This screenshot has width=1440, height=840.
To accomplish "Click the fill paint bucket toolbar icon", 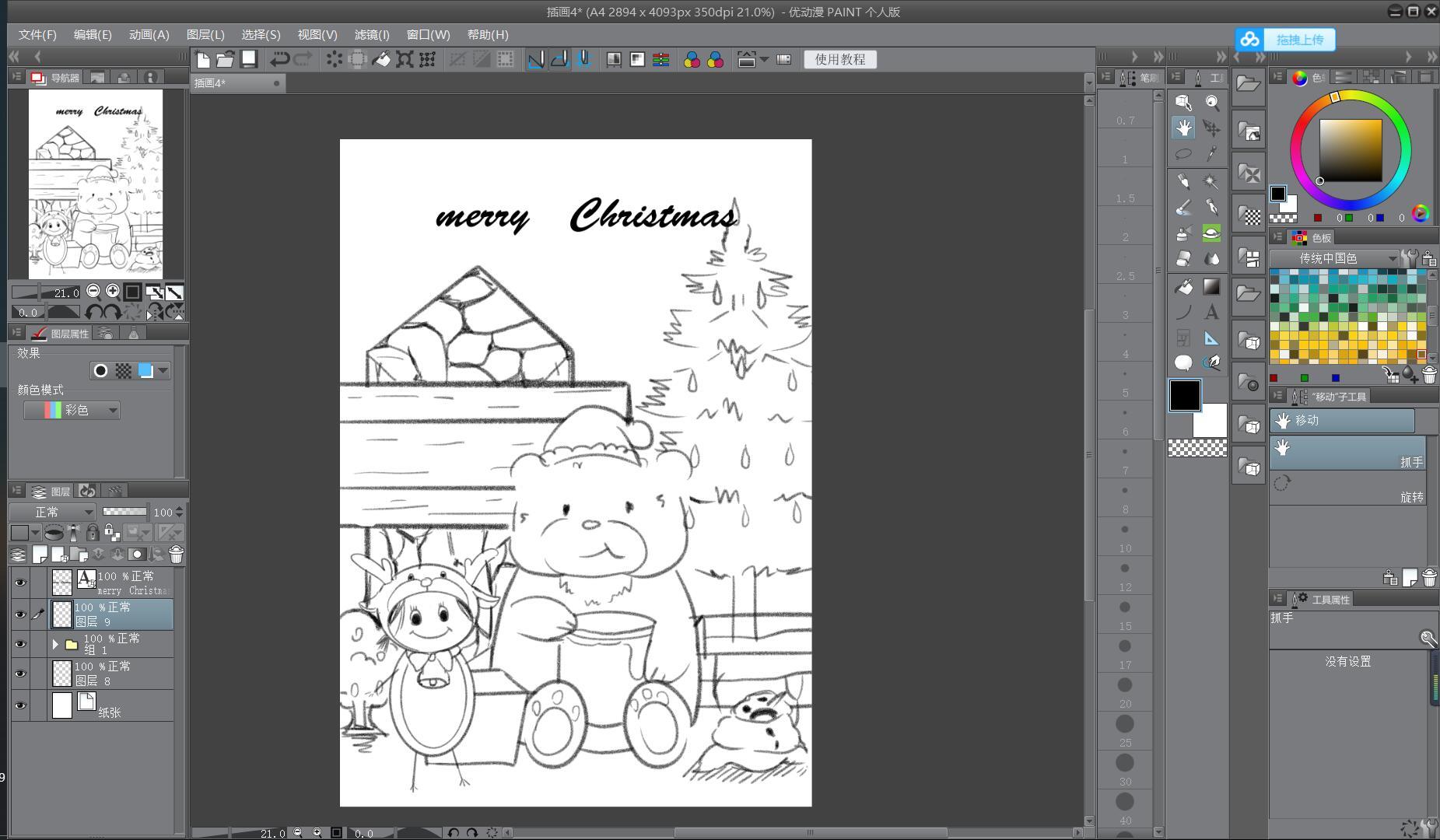I will point(381,59).
